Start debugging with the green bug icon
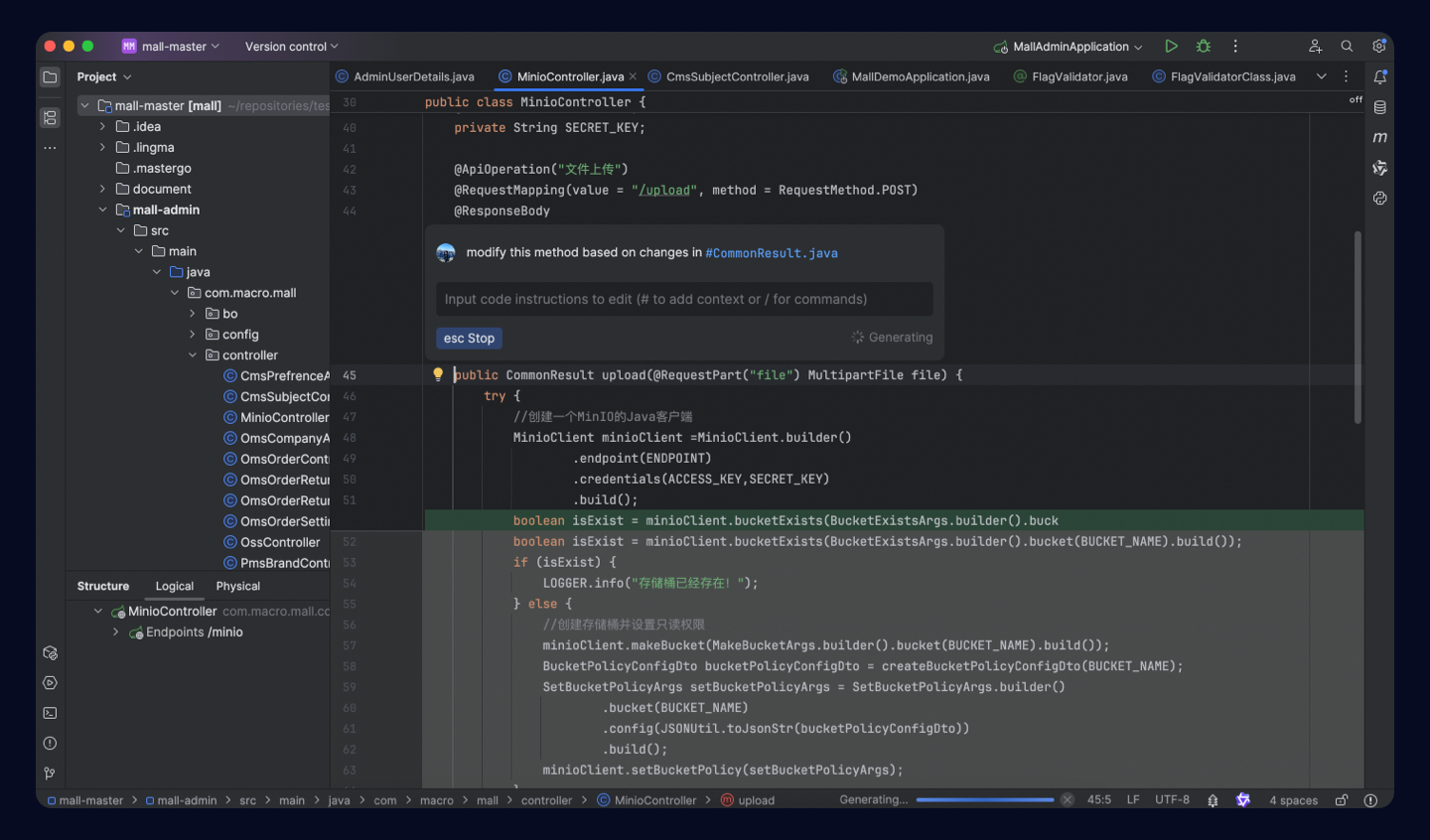The width and height of the screenshot is (1430, 840). (x=1204, y=46)
